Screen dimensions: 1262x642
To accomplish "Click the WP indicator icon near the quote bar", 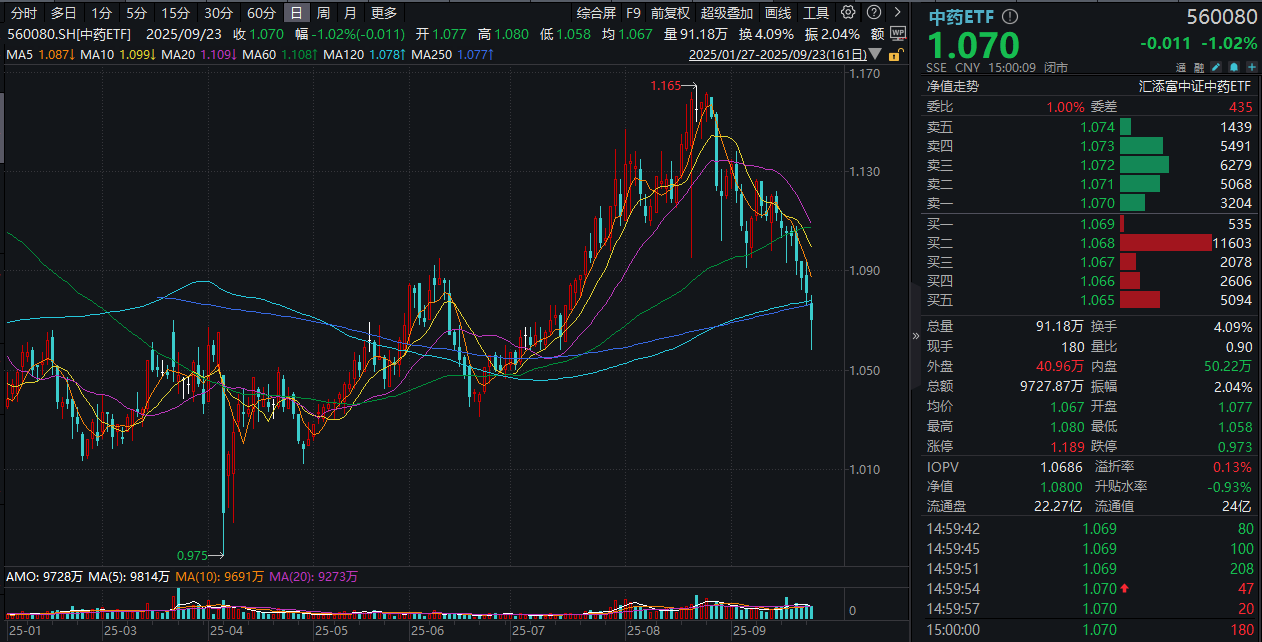I will click(x=898, y=33).
